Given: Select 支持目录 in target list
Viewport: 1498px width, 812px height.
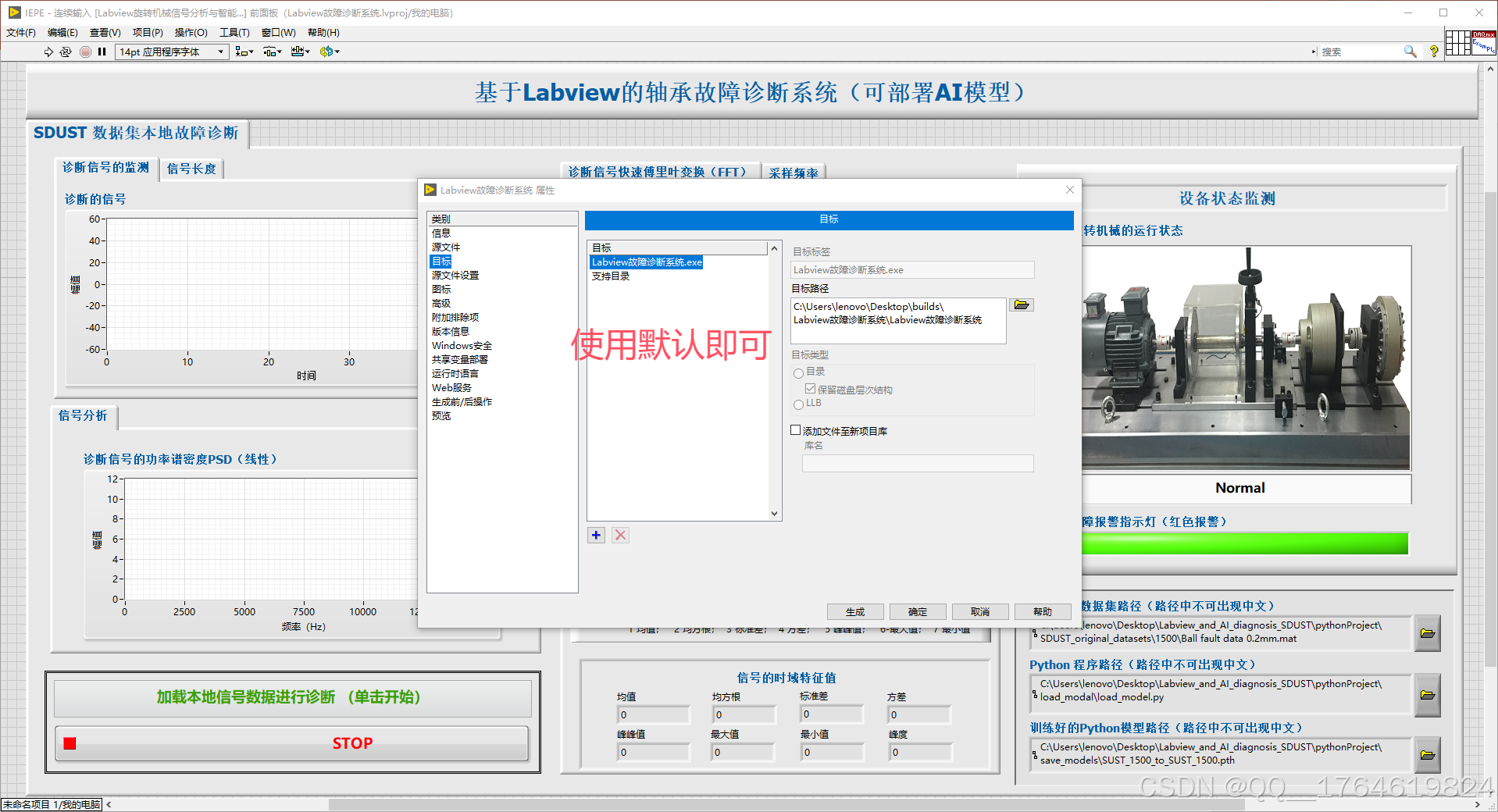Looking at the screenshot, I should pyautogui.click(x=611, y=276).
